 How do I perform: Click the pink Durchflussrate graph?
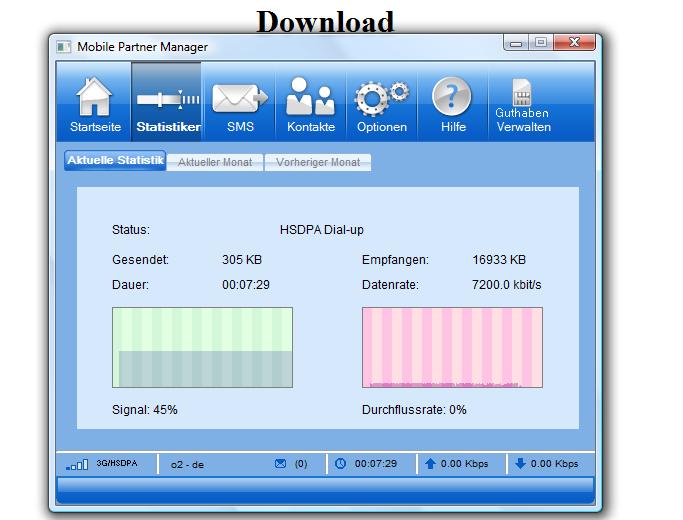[452, 347]
